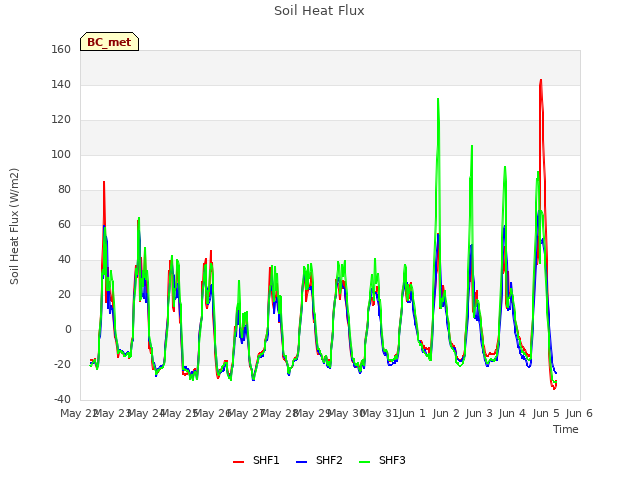Click the Jun 1 x-axis label
Viewport: 640px width, 480px height.
click(412, 413)
